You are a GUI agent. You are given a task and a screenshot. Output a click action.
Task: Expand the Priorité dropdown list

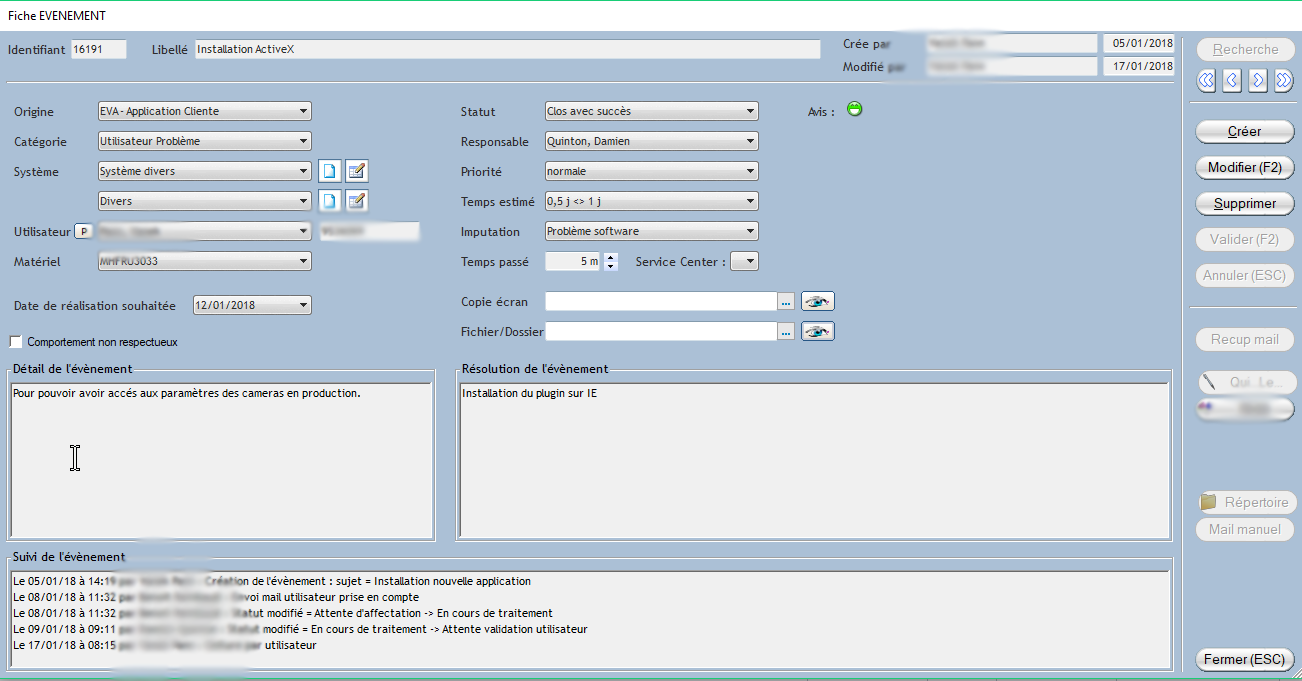pos(751,172)
